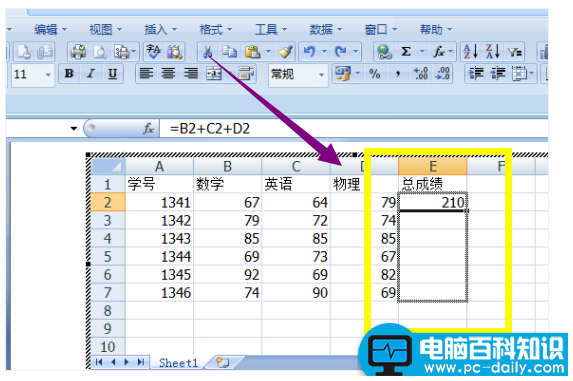The width and height of the screenshot is (573, 381).
Task: Click the Cut scissors icon
Action: 208,52
